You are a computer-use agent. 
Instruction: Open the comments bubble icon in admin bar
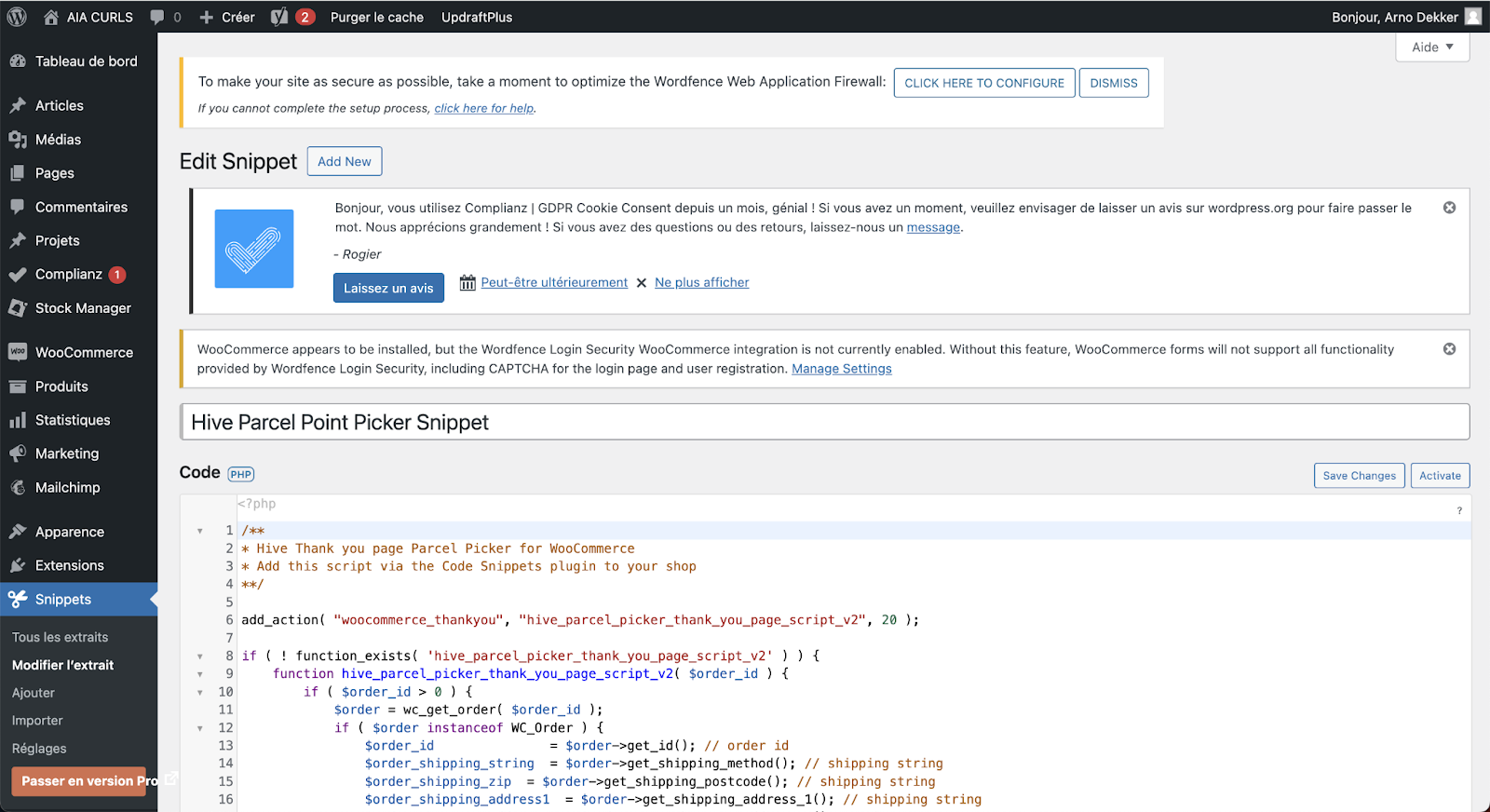157,17
